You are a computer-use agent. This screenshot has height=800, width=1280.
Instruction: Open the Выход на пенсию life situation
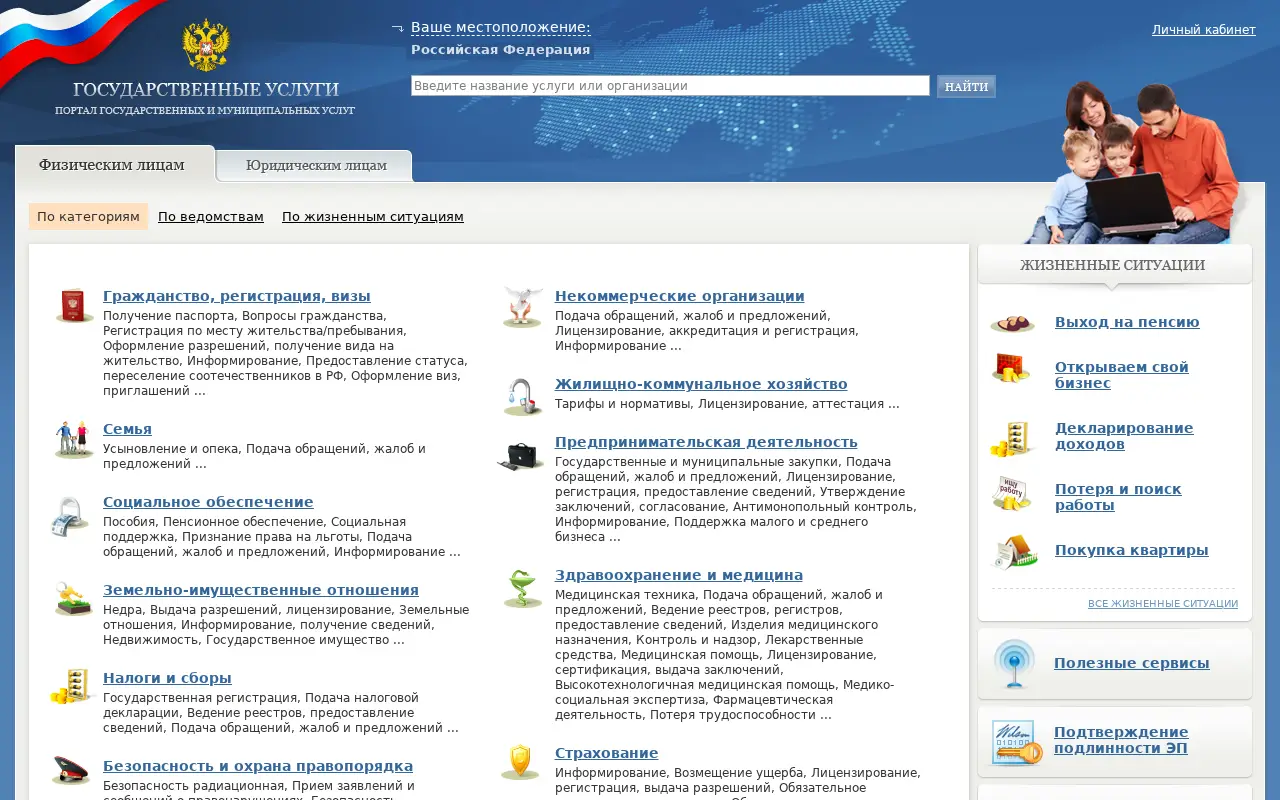(1127, 322)
